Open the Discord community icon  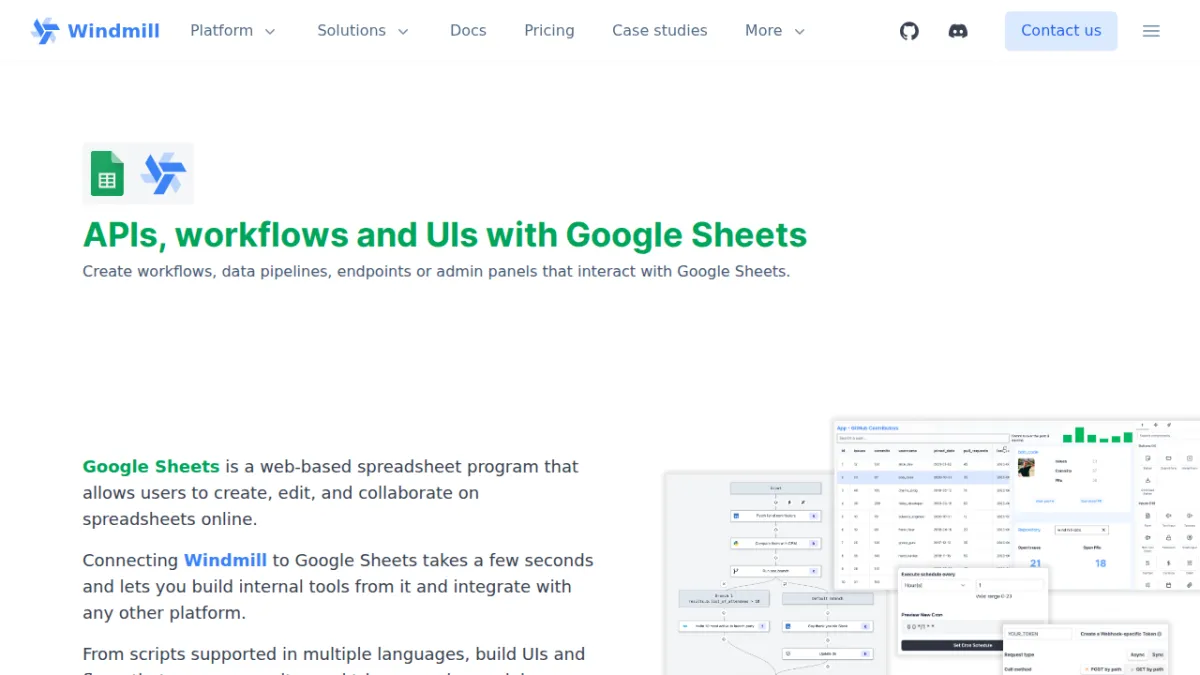point(958,31)
